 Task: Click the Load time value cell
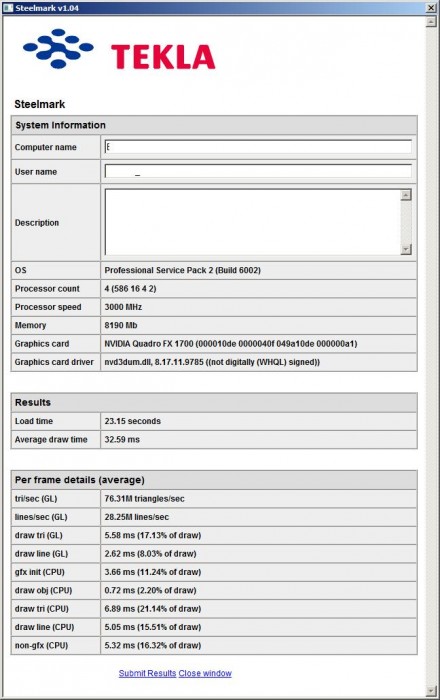click(259, 421)
